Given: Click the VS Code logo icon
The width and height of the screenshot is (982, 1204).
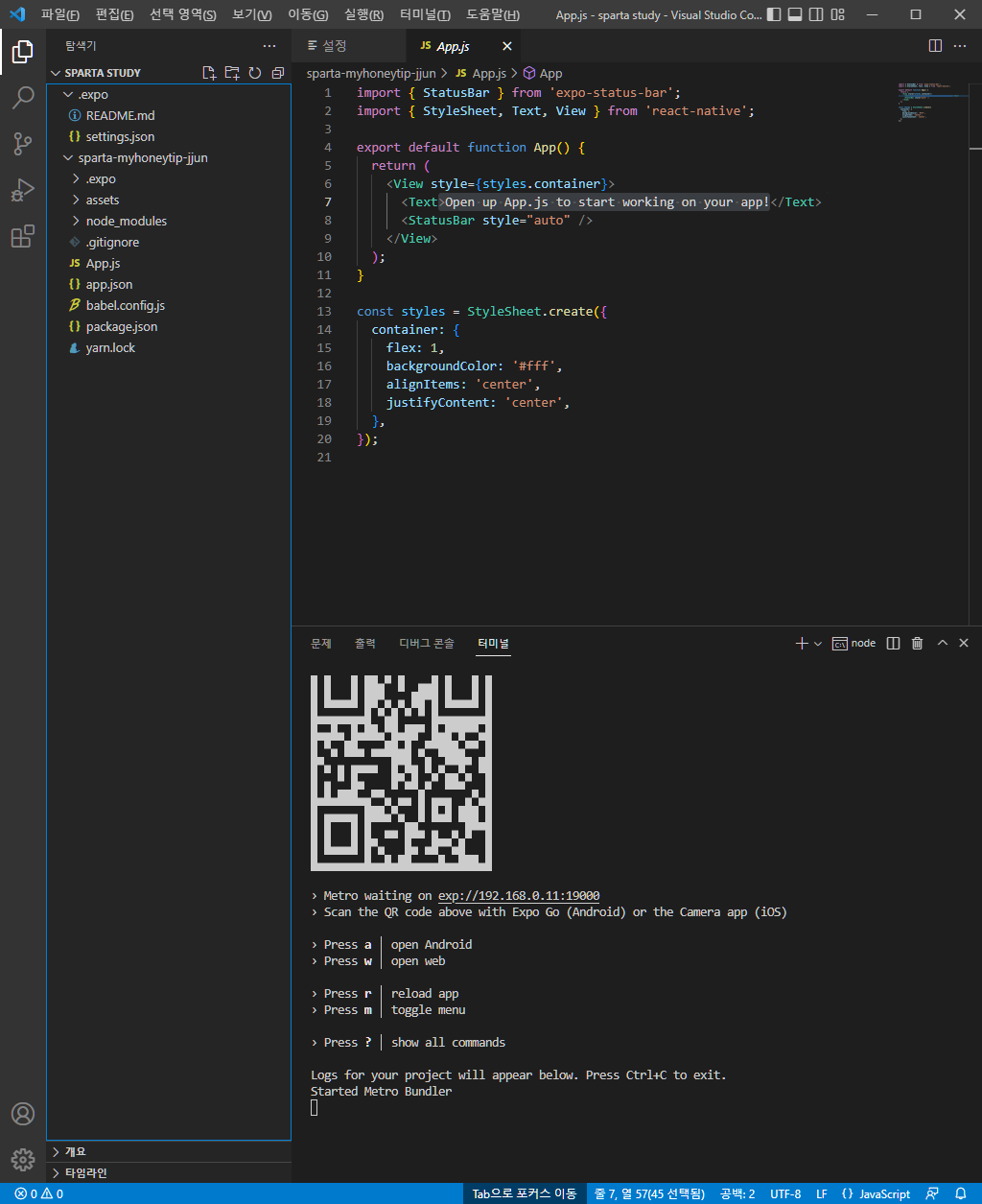Looking at the screenshot, I should [x=16, y=14].
